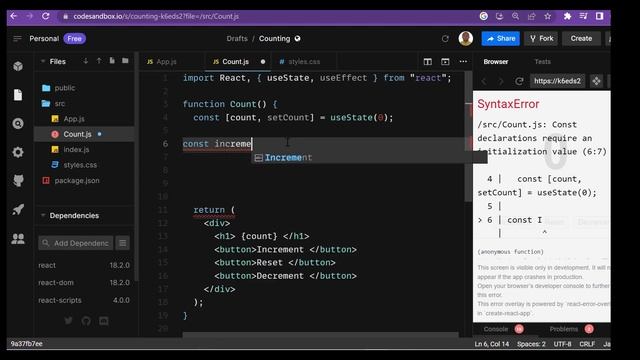Click the Free plan badge

(74, 38)
